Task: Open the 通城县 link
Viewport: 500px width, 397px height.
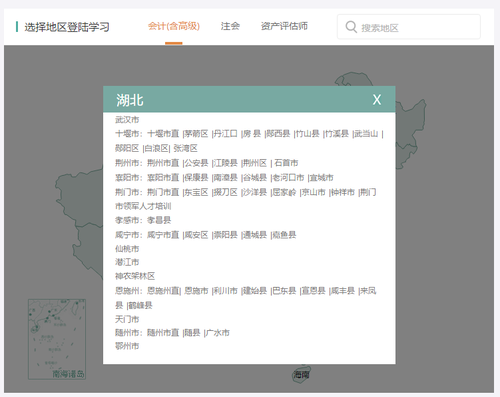Action: 255,235
